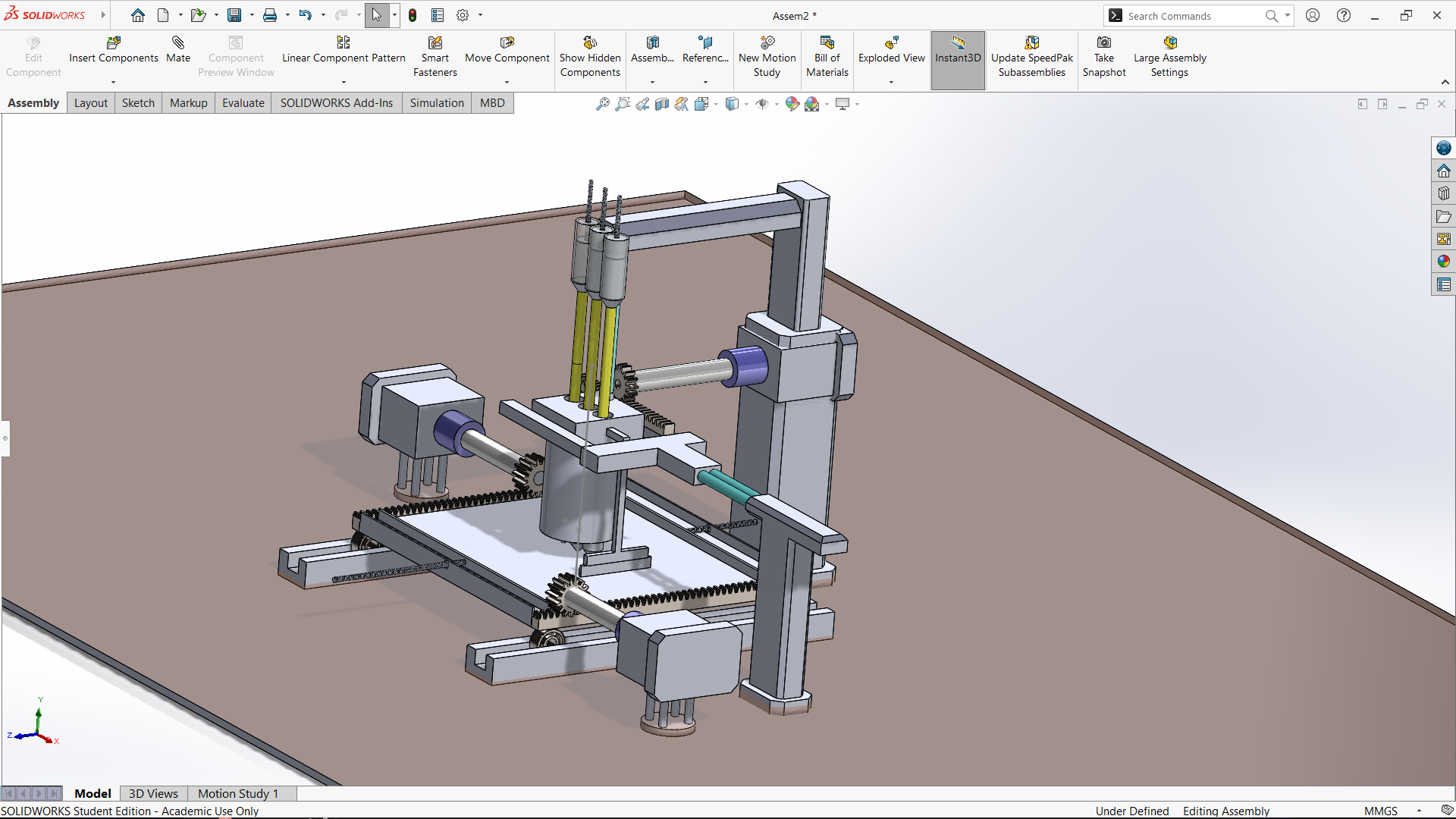Open 3DEXPERIENCE Marketplace task pane tab

1444,148
